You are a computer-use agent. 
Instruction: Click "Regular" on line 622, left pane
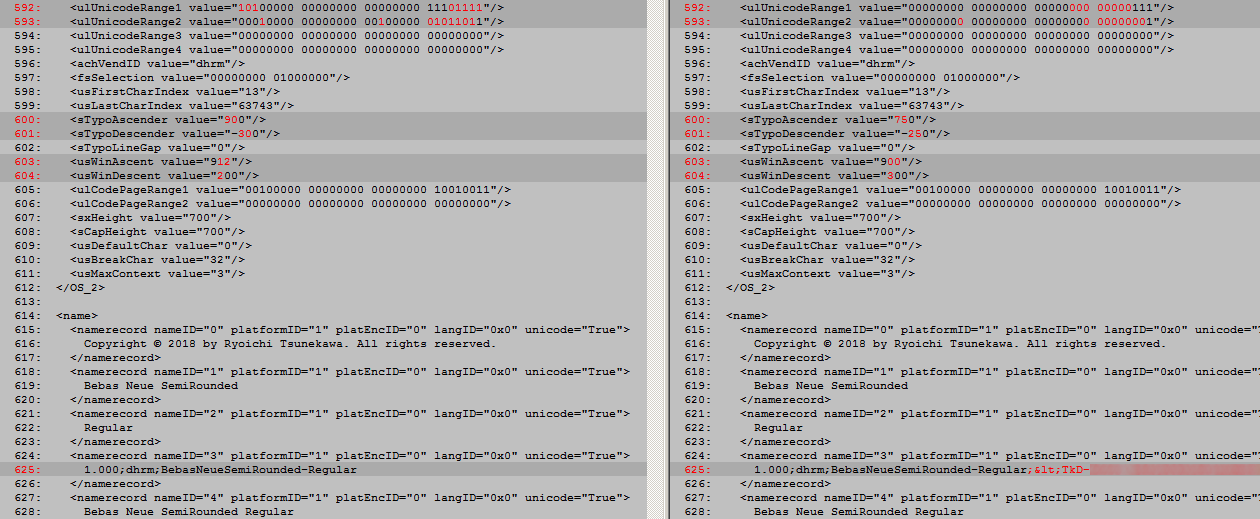(108, 427)
